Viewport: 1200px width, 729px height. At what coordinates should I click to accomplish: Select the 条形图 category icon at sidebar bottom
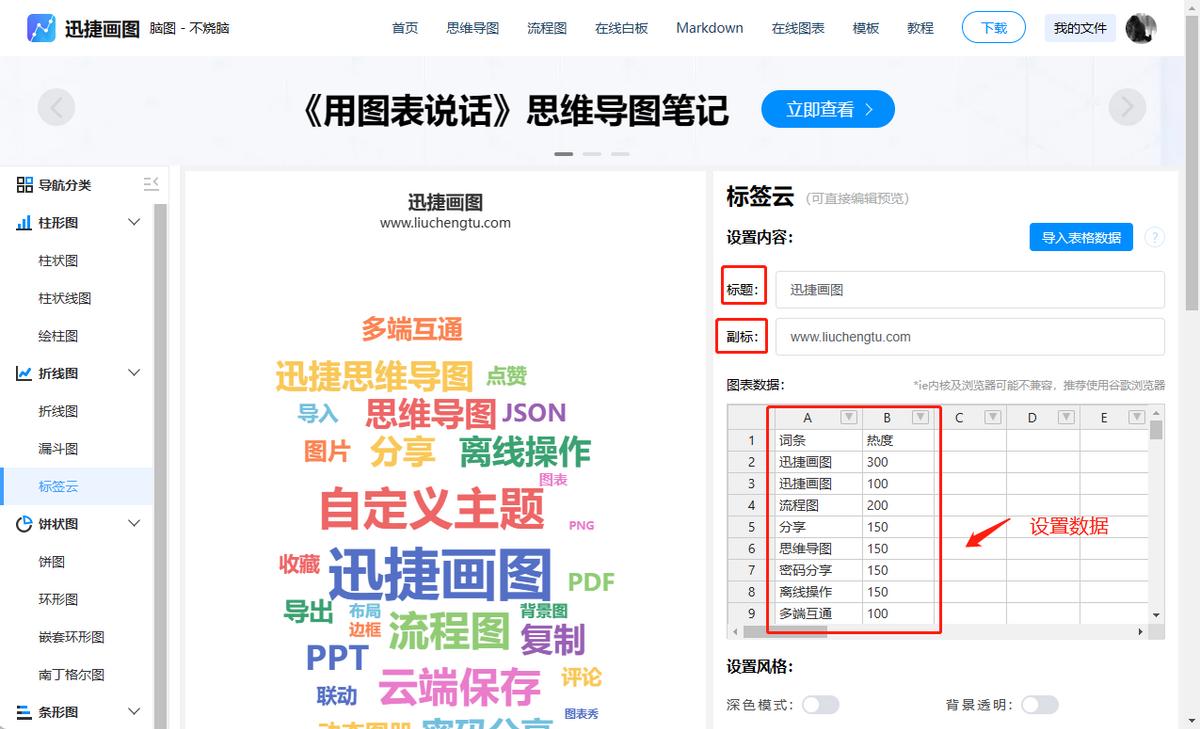pyautogui.click(x=27, y=711)
